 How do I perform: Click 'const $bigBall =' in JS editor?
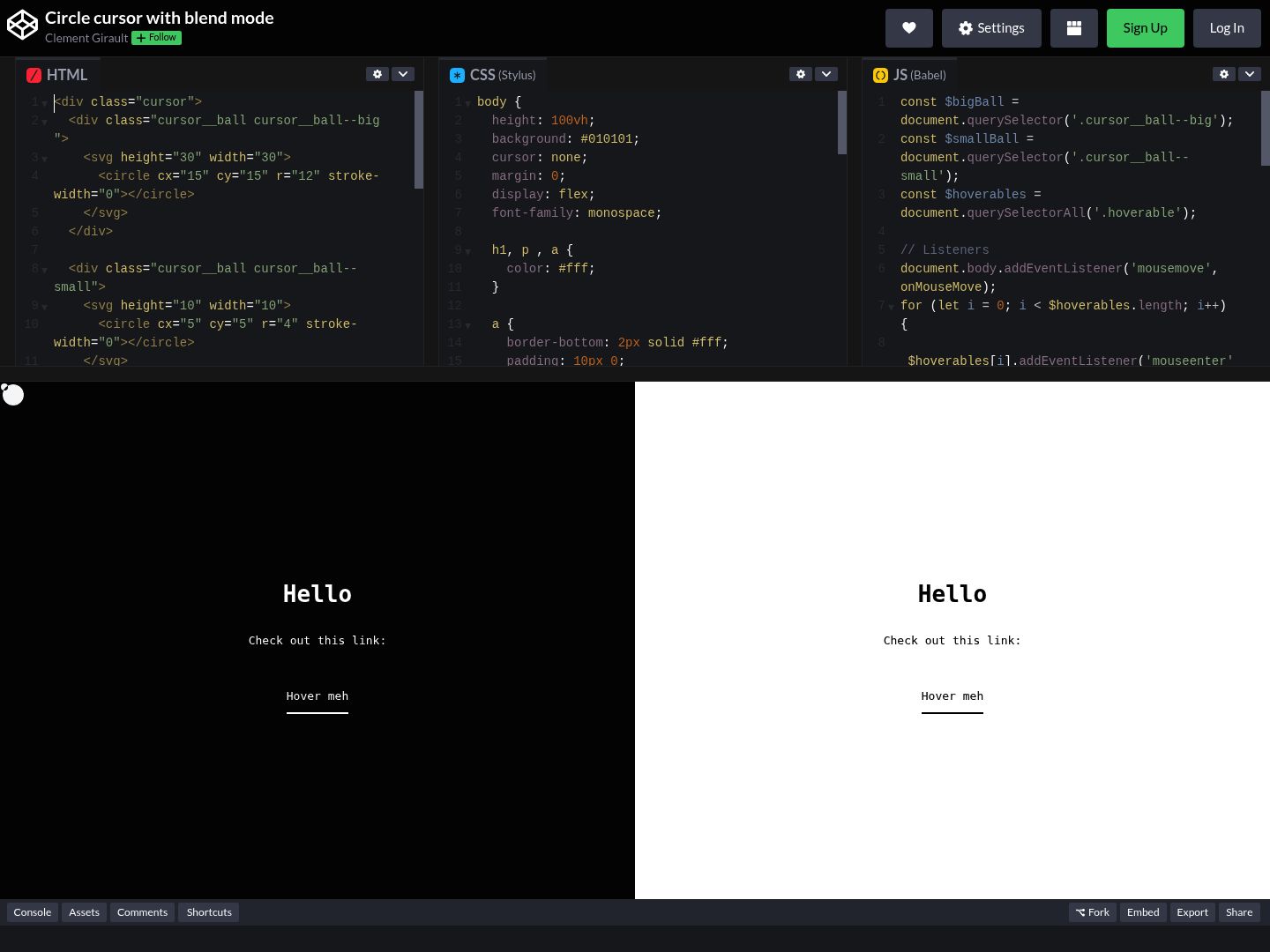[x=960, y=102]
